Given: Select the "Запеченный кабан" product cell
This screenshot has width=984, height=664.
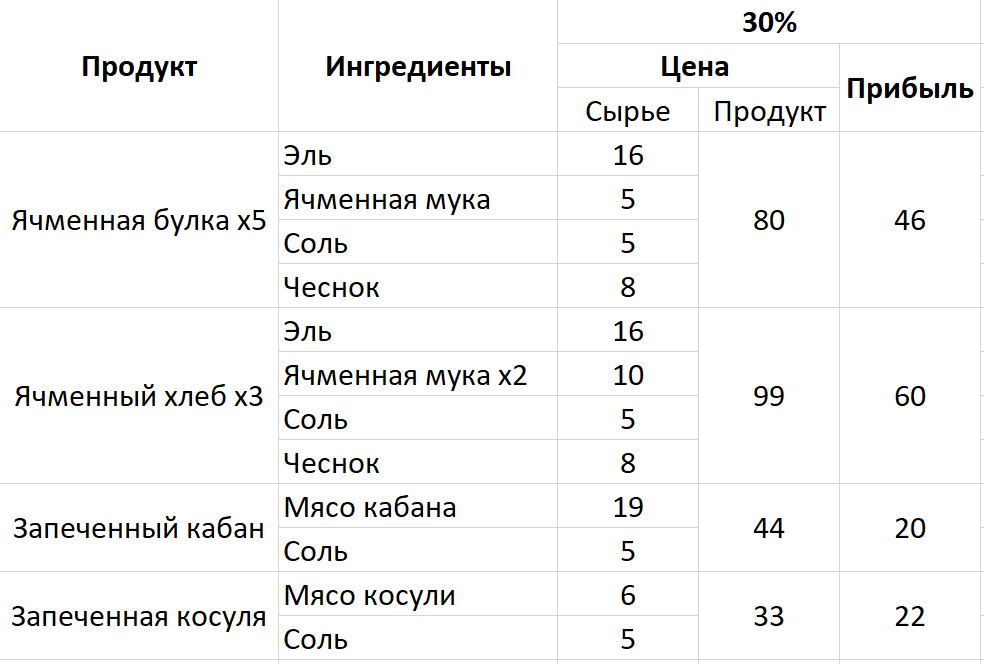Looking at the screenshot, I should [139, 529].
